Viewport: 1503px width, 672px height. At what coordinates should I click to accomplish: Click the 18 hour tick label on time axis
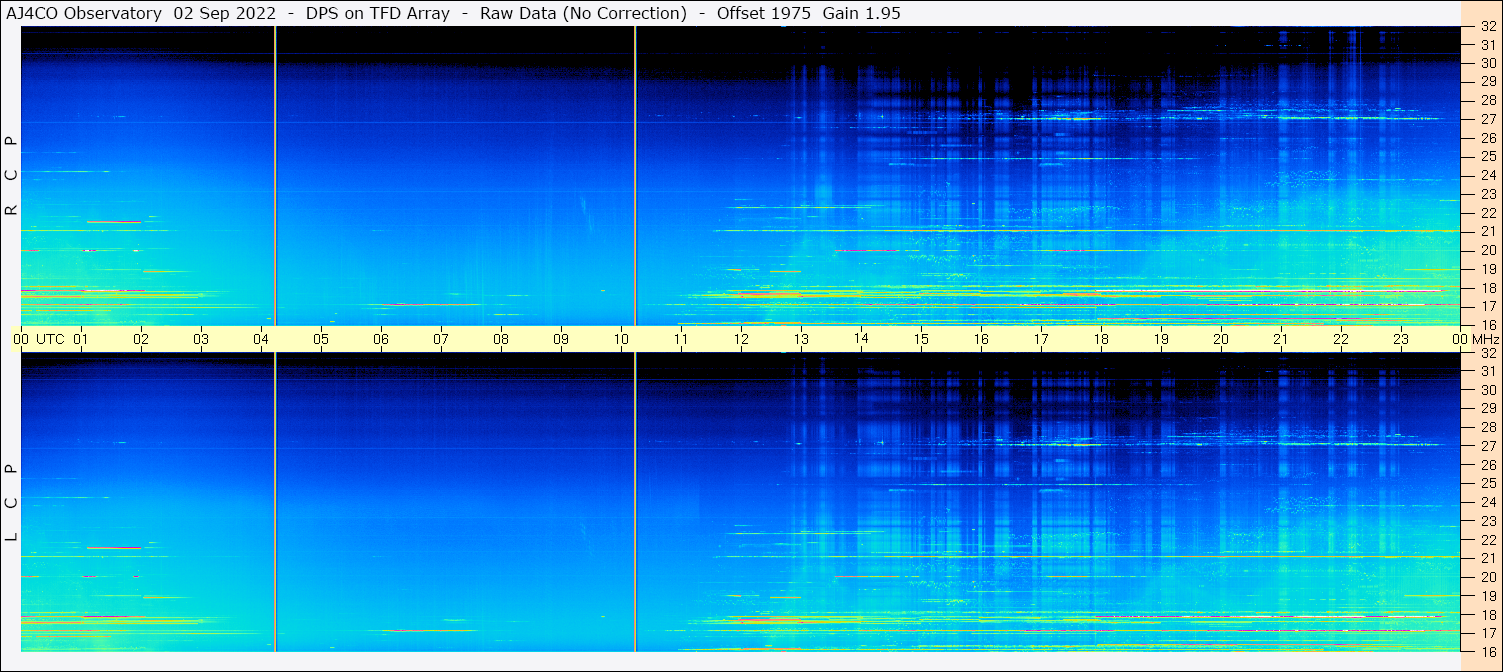pos(1101,339)
